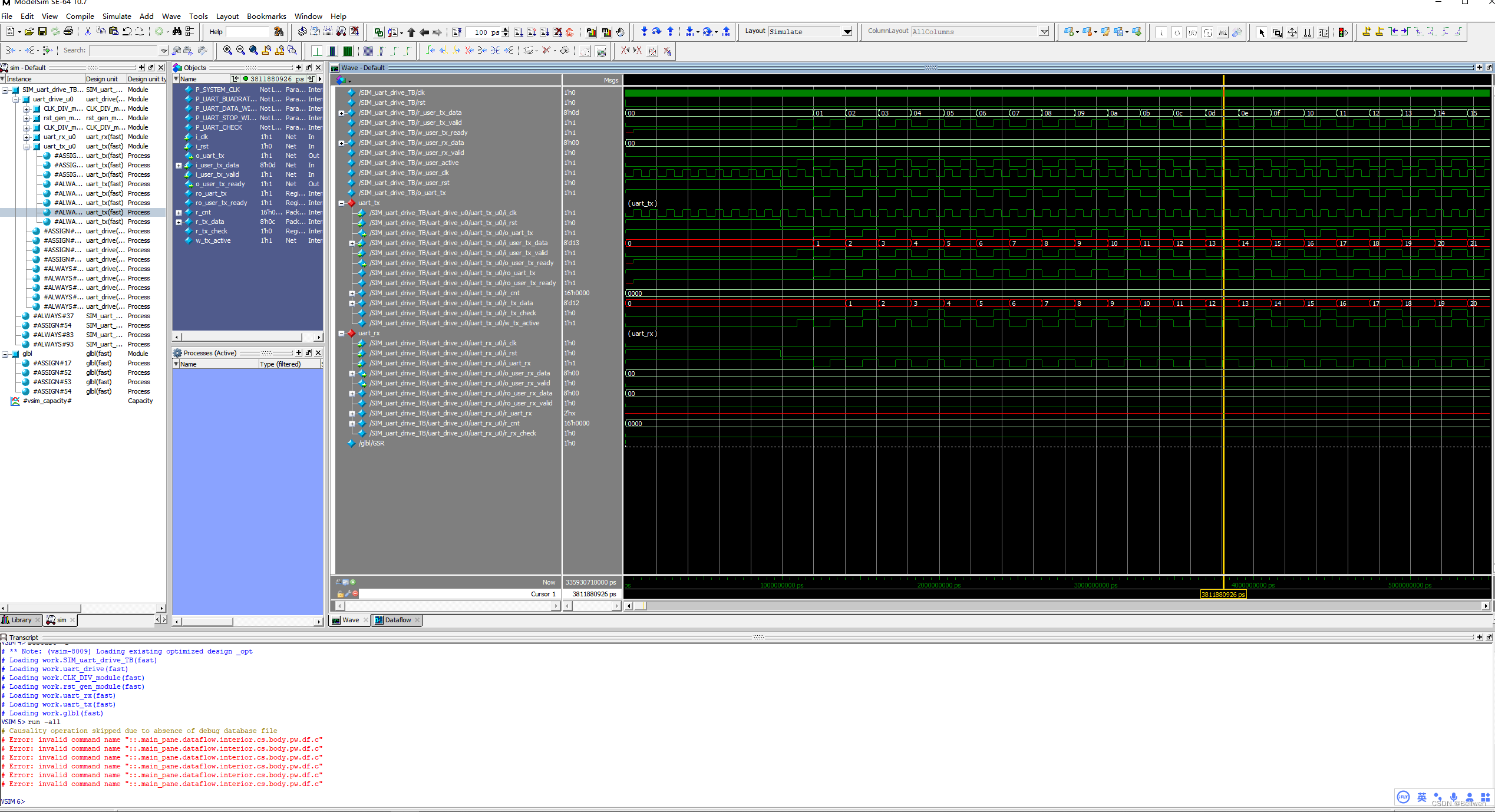
Task: Enable the ALL ports filter button
Action: [1222, 32]
